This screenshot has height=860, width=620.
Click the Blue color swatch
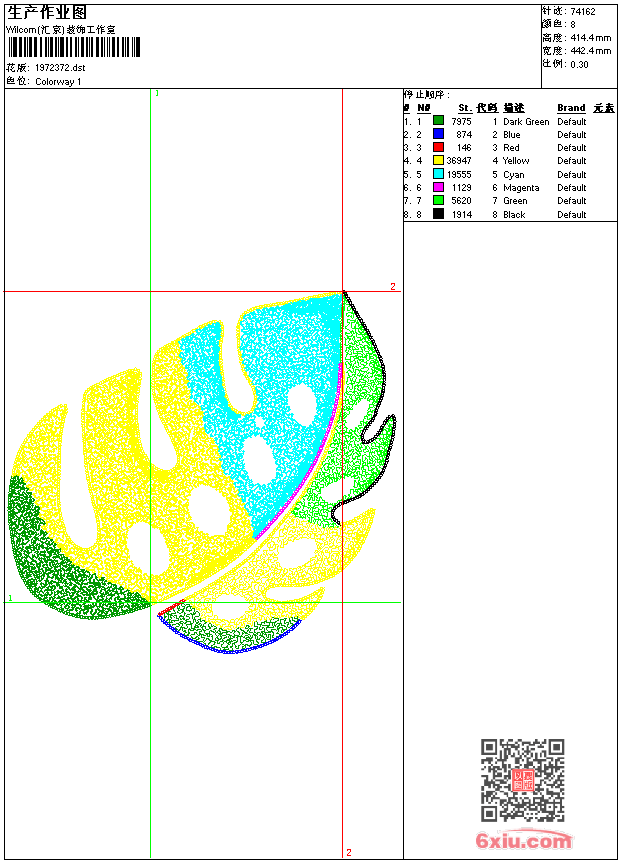(x=438, y=134)
